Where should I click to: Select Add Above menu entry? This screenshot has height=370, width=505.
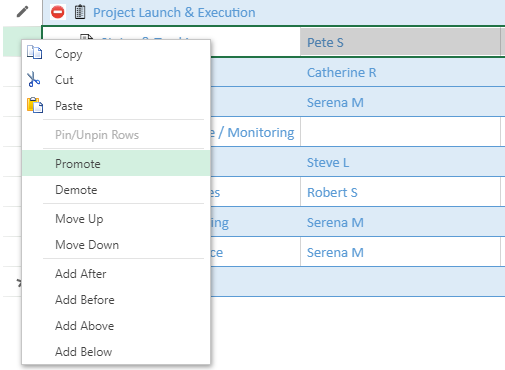click(116, 326)
